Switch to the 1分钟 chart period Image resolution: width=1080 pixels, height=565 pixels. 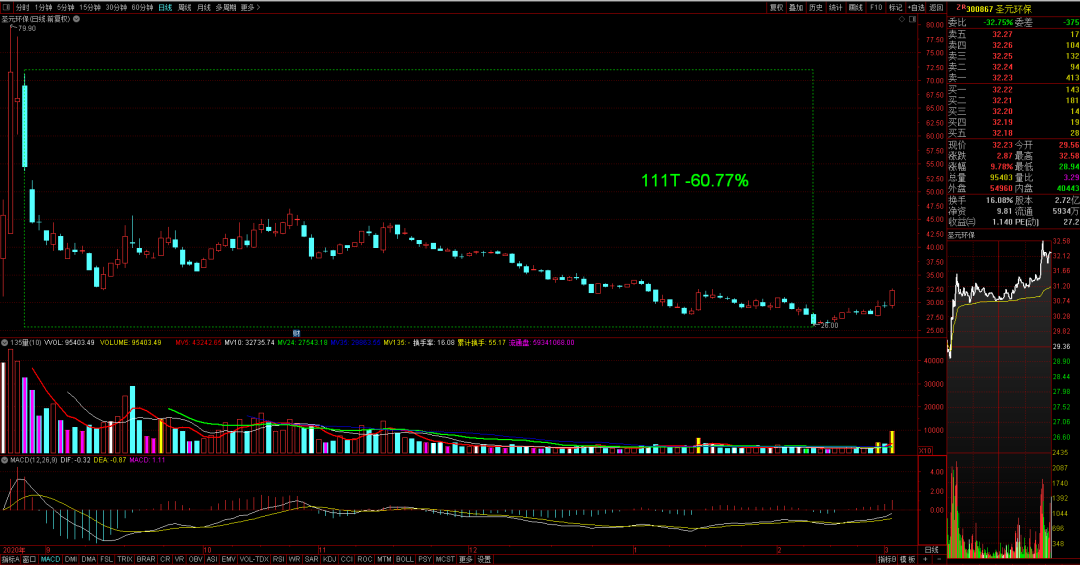(x=43, y=8)
